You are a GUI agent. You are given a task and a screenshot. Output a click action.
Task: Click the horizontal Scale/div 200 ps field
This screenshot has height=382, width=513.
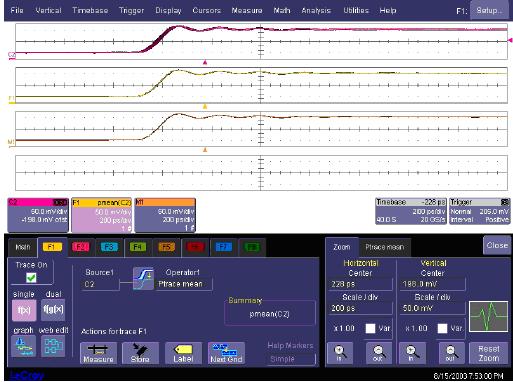click(360, 308)
